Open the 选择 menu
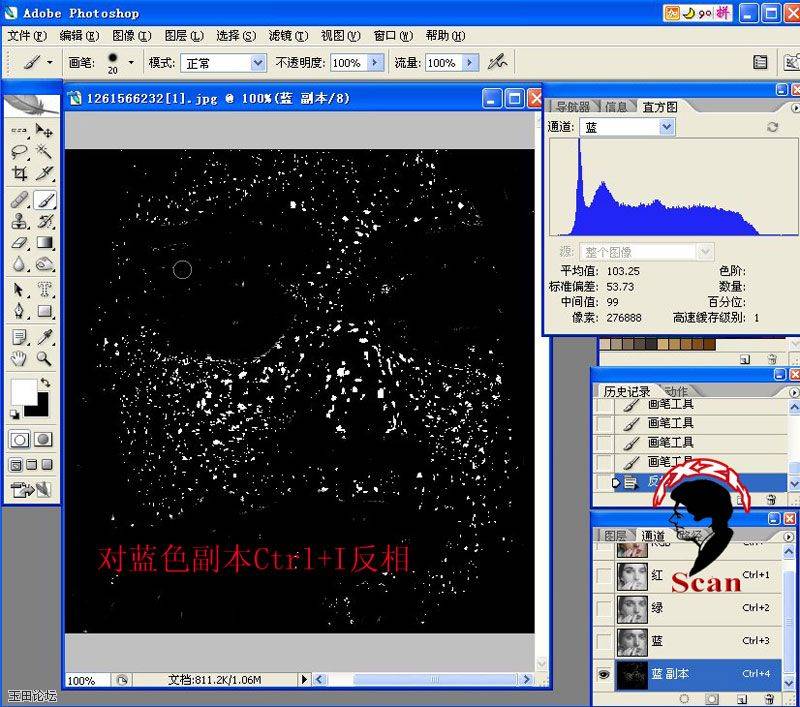This screenshot has width=800, height=707. 236,36
